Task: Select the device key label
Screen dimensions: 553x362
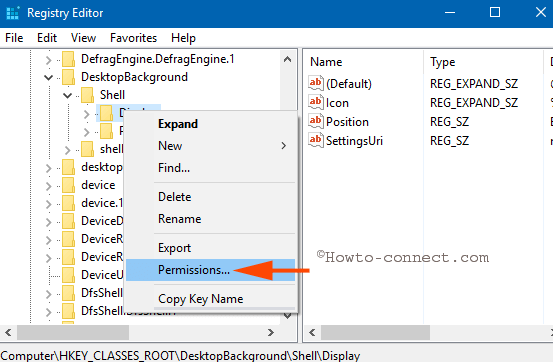Action: 98,185
